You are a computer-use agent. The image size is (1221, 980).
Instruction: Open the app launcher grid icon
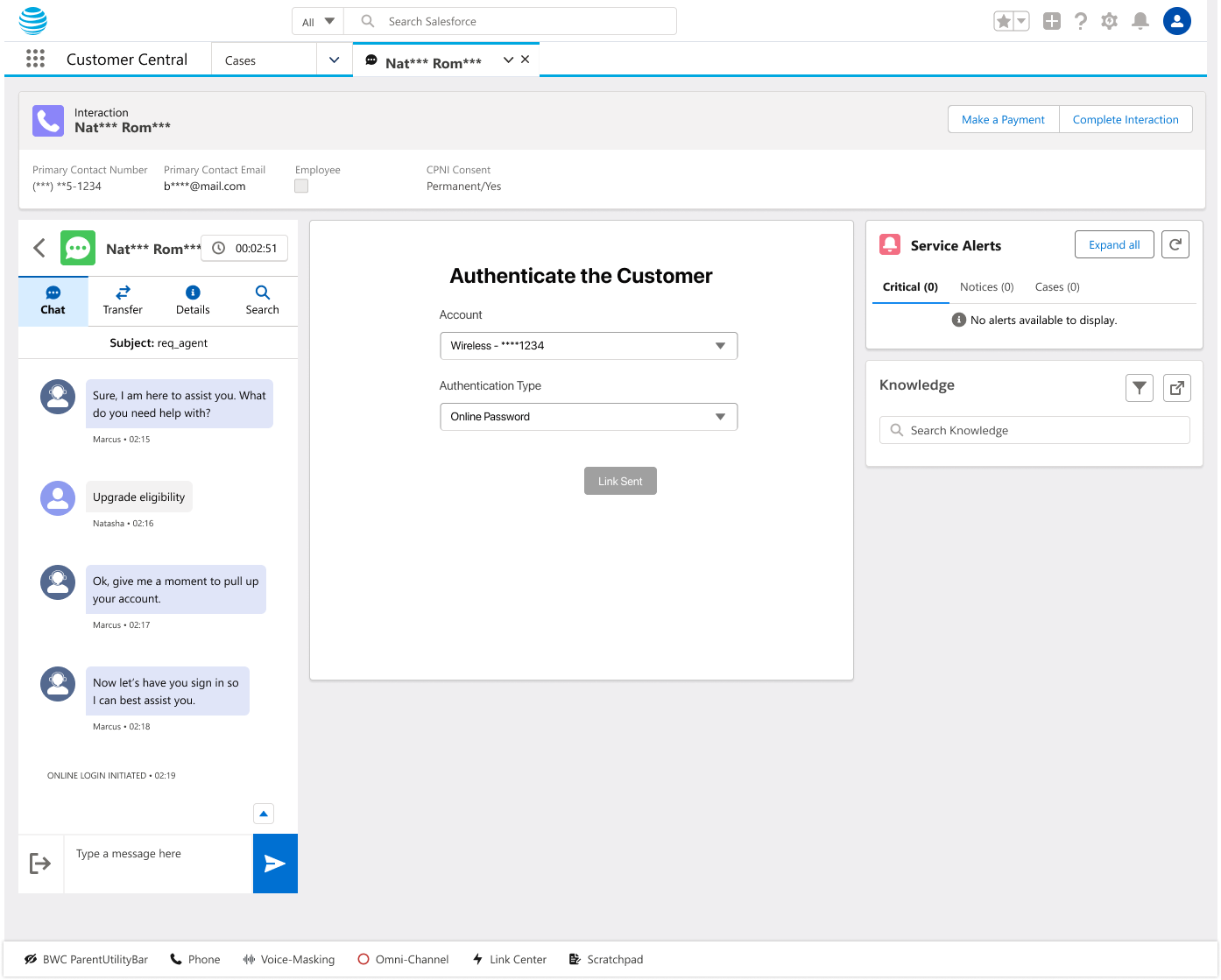coord(35,59)
